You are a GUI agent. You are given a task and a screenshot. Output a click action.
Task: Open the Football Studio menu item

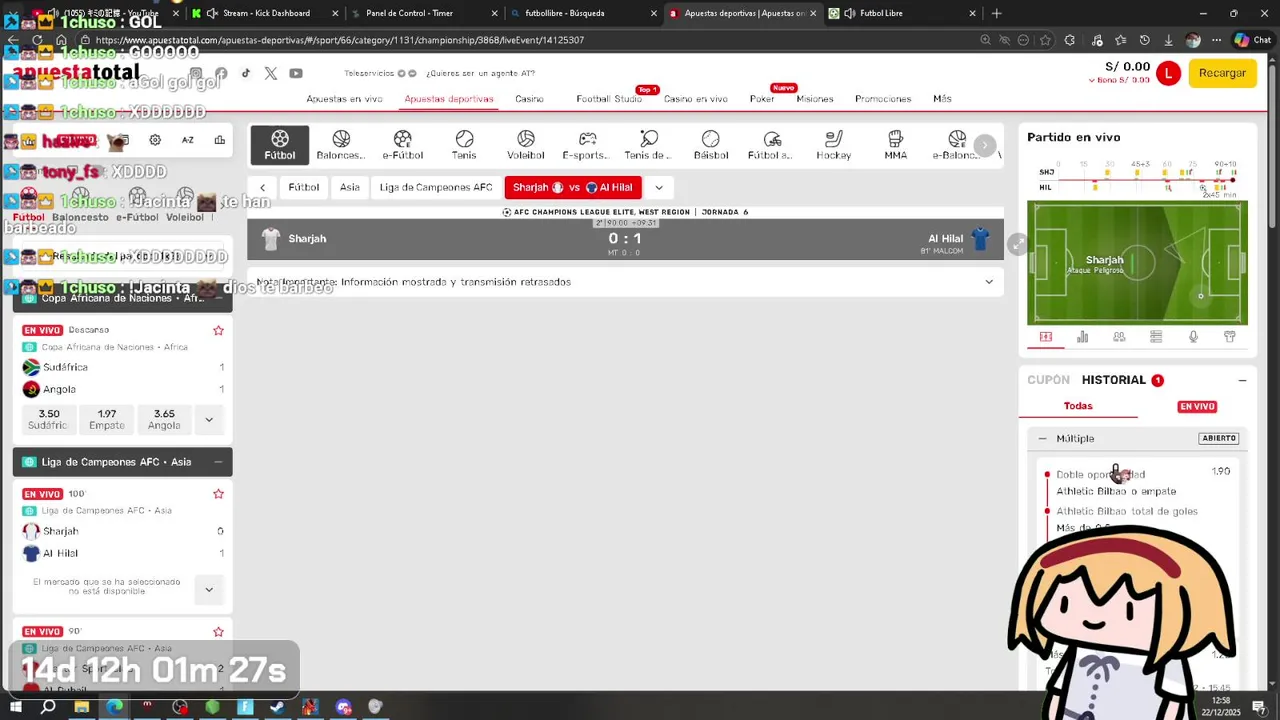click(x=609, y=99)
